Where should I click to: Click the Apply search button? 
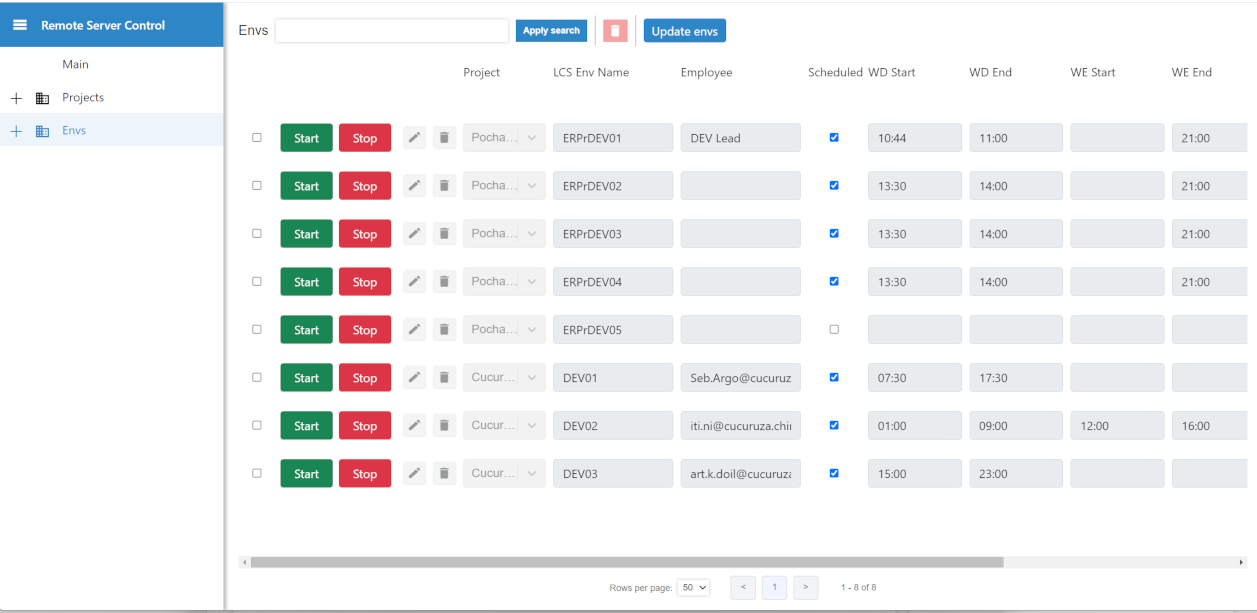pos(551,31)
